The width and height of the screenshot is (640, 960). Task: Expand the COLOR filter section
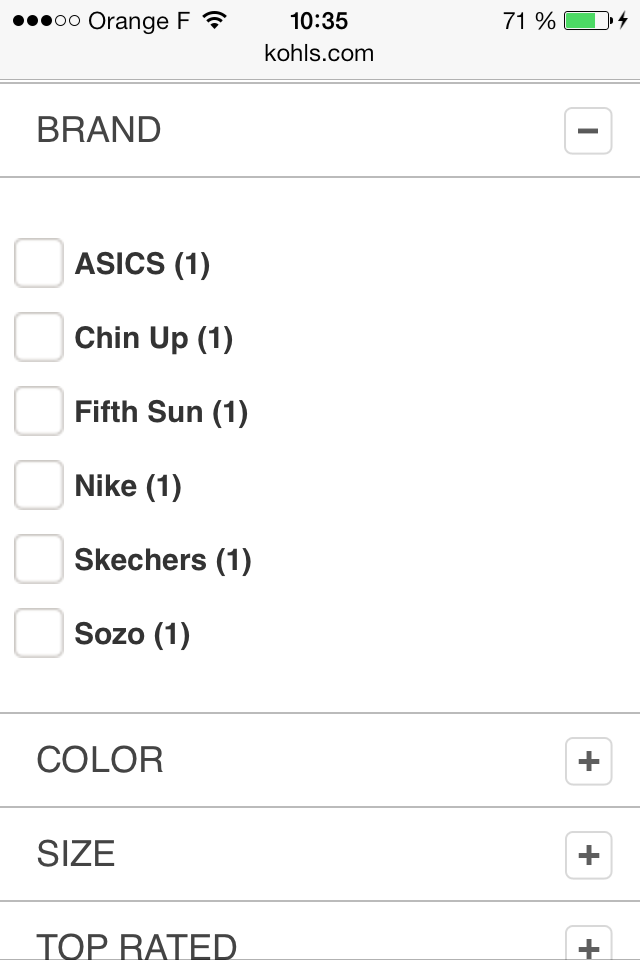[587, 761]
